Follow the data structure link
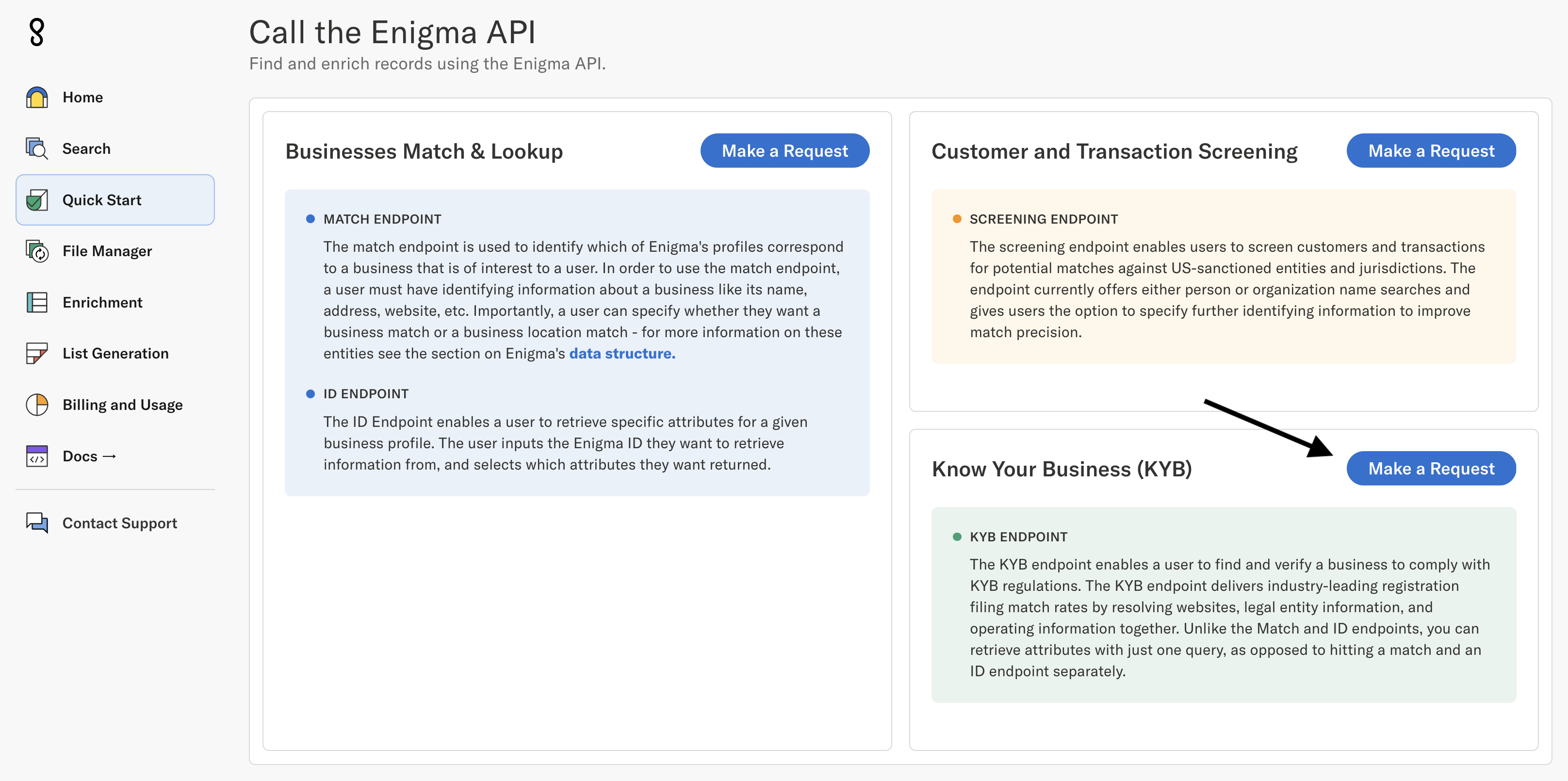This screenshot has width=1568, height=781. [621, 354]
